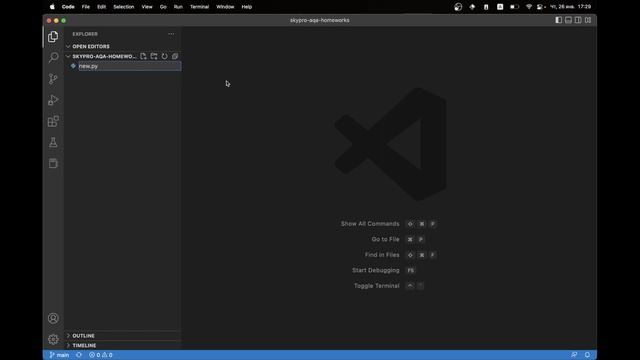Open the Selection menu
The height and width of the screenshot is (360, 640).
(124, 7)
